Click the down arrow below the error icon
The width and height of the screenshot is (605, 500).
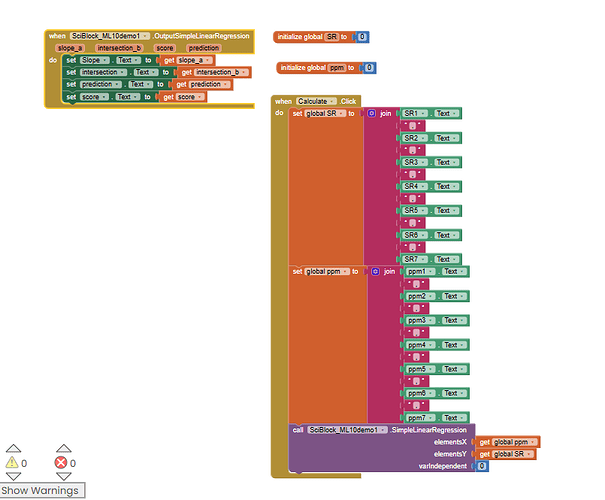[x=64, y=477]
